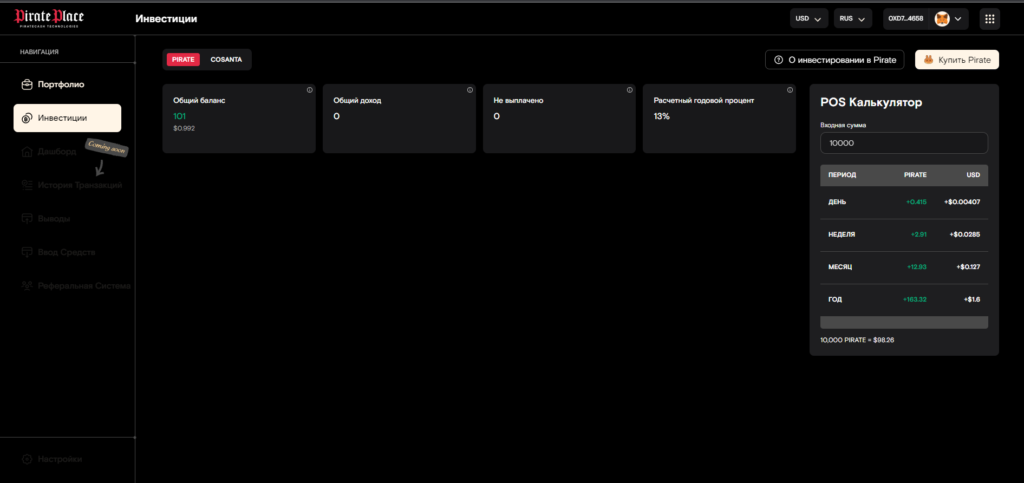Click the Ввод Средств sidebar icon

point(27,252)
